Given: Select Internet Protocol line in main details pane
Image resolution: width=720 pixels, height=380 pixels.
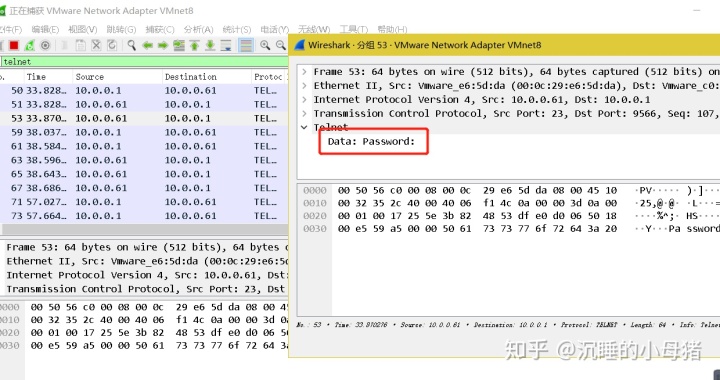Looking at the screenshot, I should pyautogui.click(x=147, y=275).
